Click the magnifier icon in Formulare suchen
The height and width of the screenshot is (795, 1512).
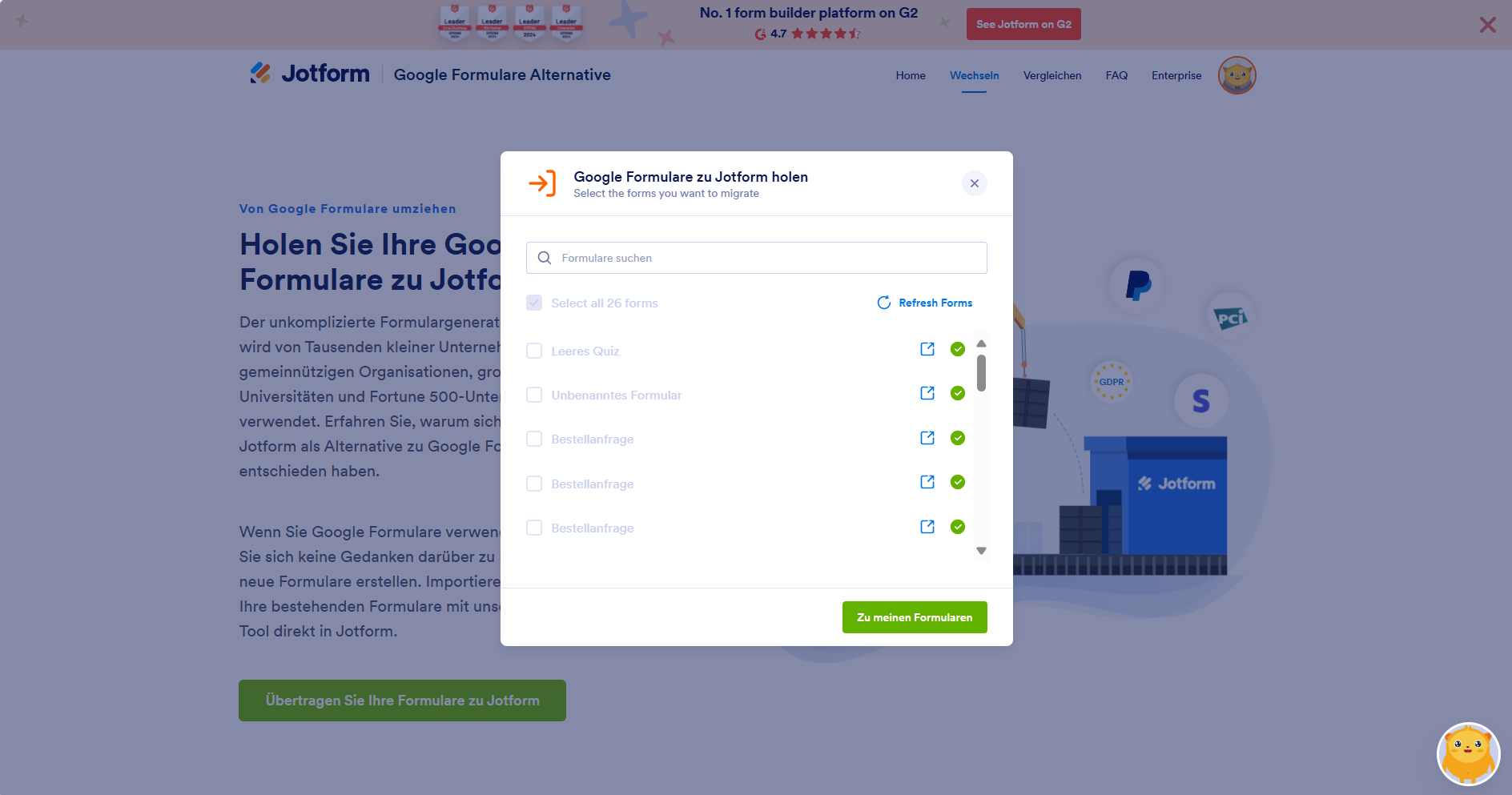point(545,258)
